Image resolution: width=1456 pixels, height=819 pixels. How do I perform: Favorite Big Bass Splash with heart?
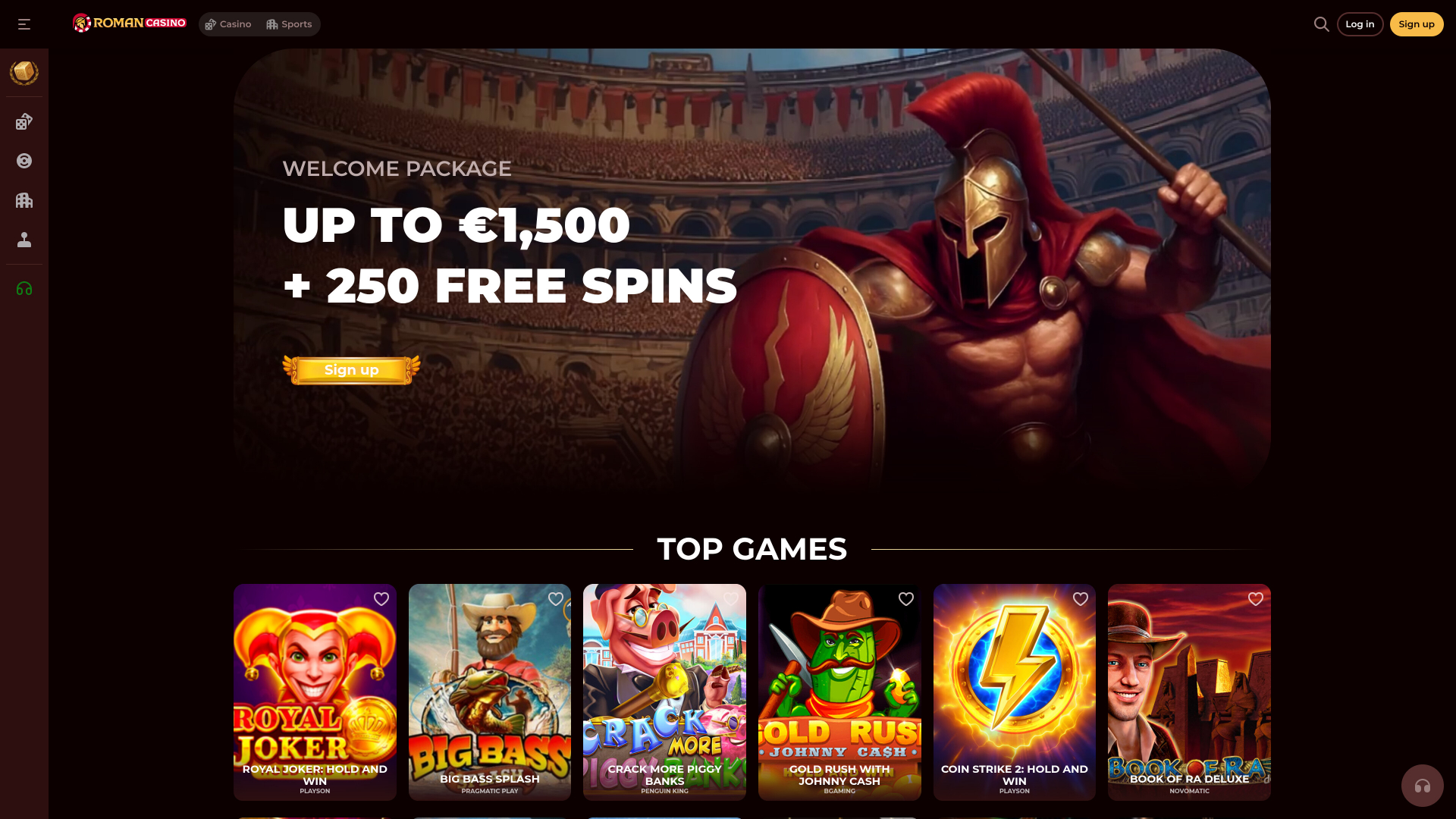coord(556,599)
